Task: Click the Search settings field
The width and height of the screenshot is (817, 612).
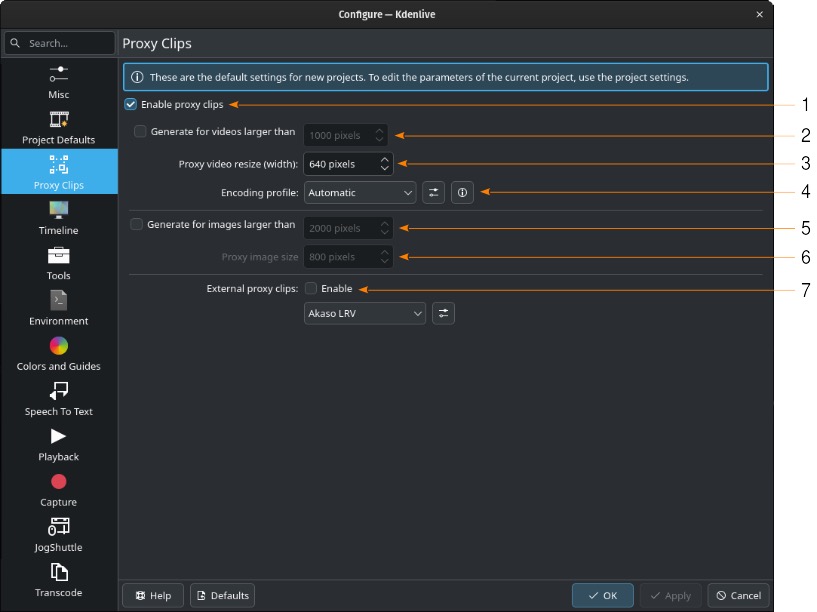Action: click(x=59, y=43)
